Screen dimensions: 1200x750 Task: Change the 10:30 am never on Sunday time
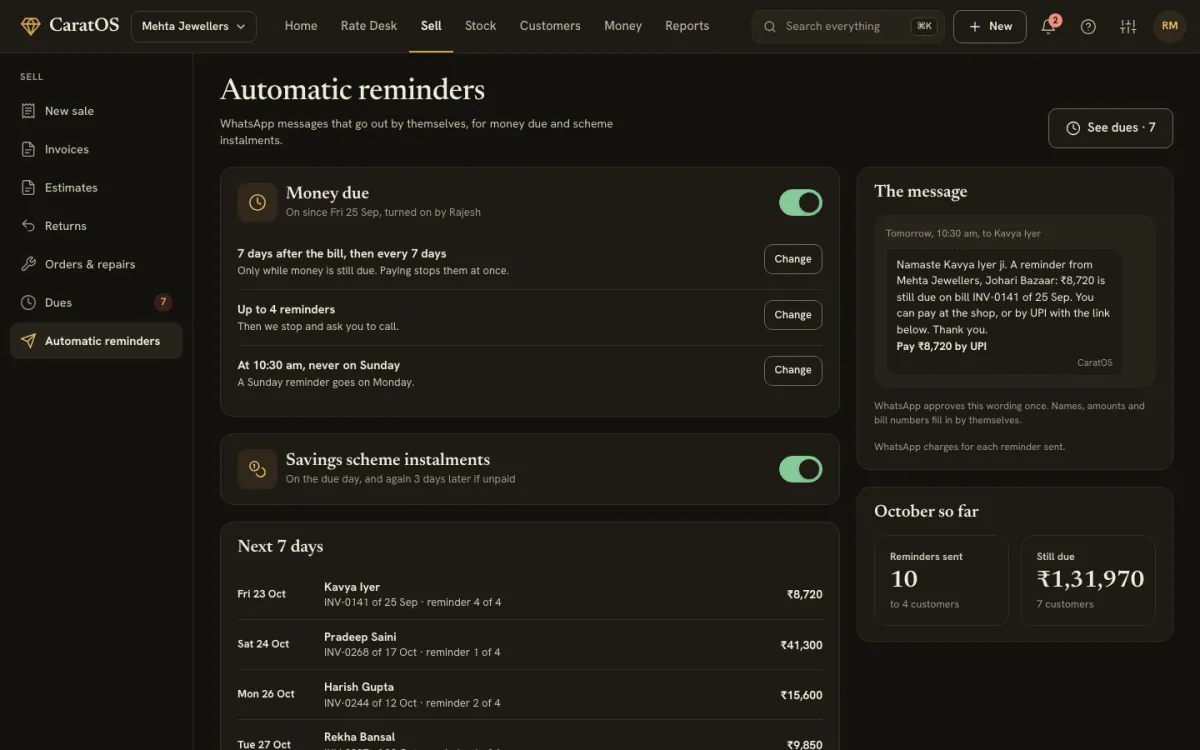tap(793, 370)
